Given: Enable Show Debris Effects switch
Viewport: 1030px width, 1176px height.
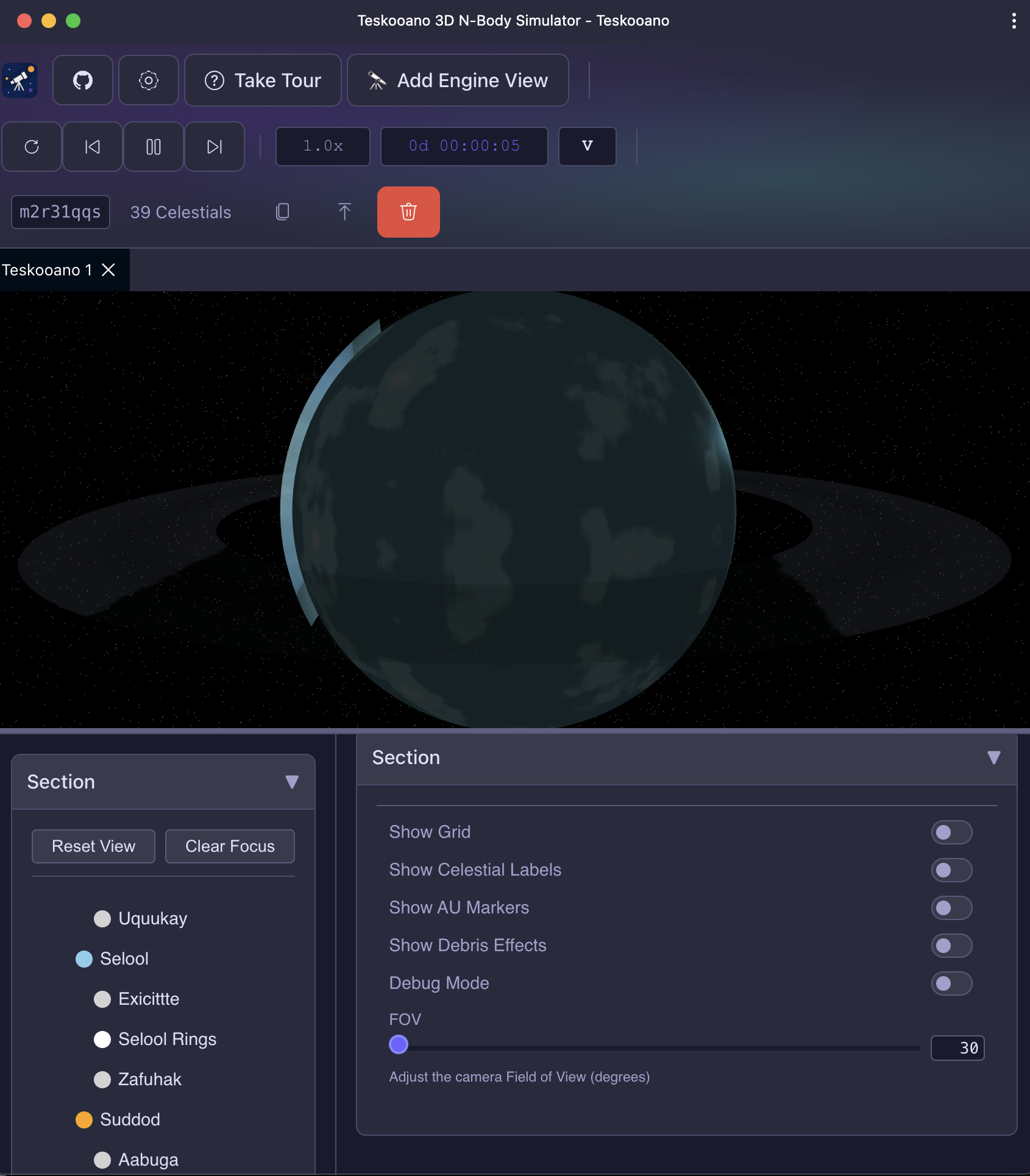Looking at the screenshot, I should click(951, 946).
